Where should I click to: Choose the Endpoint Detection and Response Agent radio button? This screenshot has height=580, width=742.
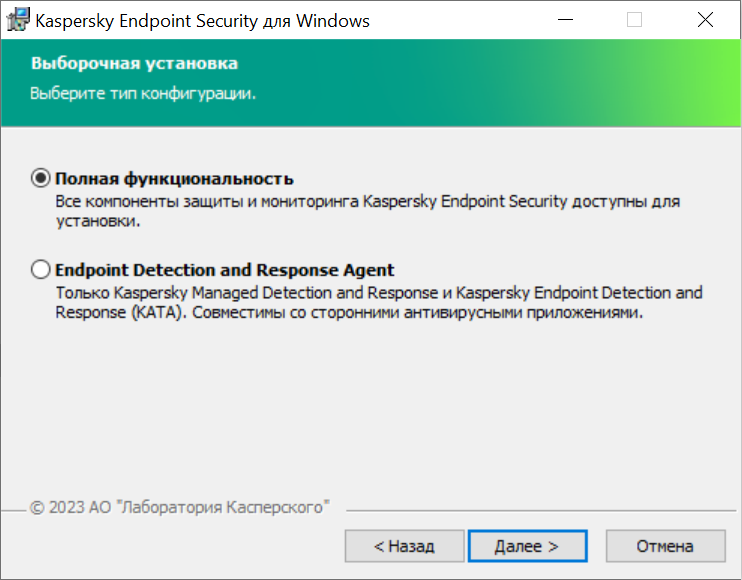click(41, 269)
